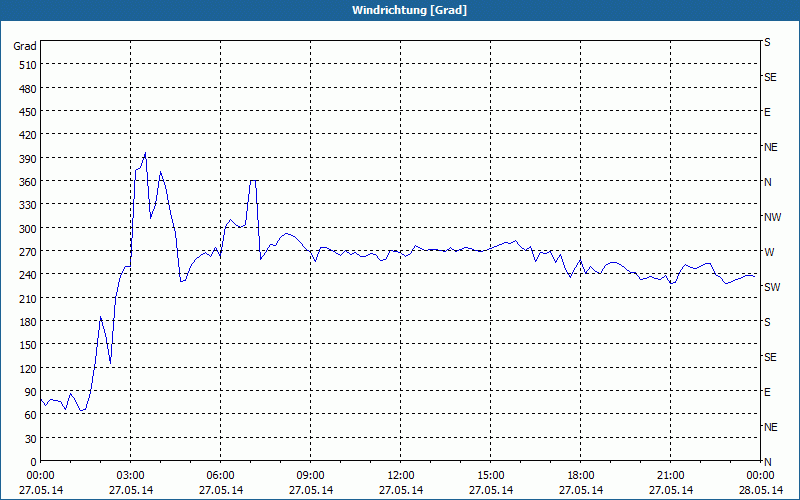Click the blue line's highest peak near 390
Screen dimensions: 800x500
[145, 152]
